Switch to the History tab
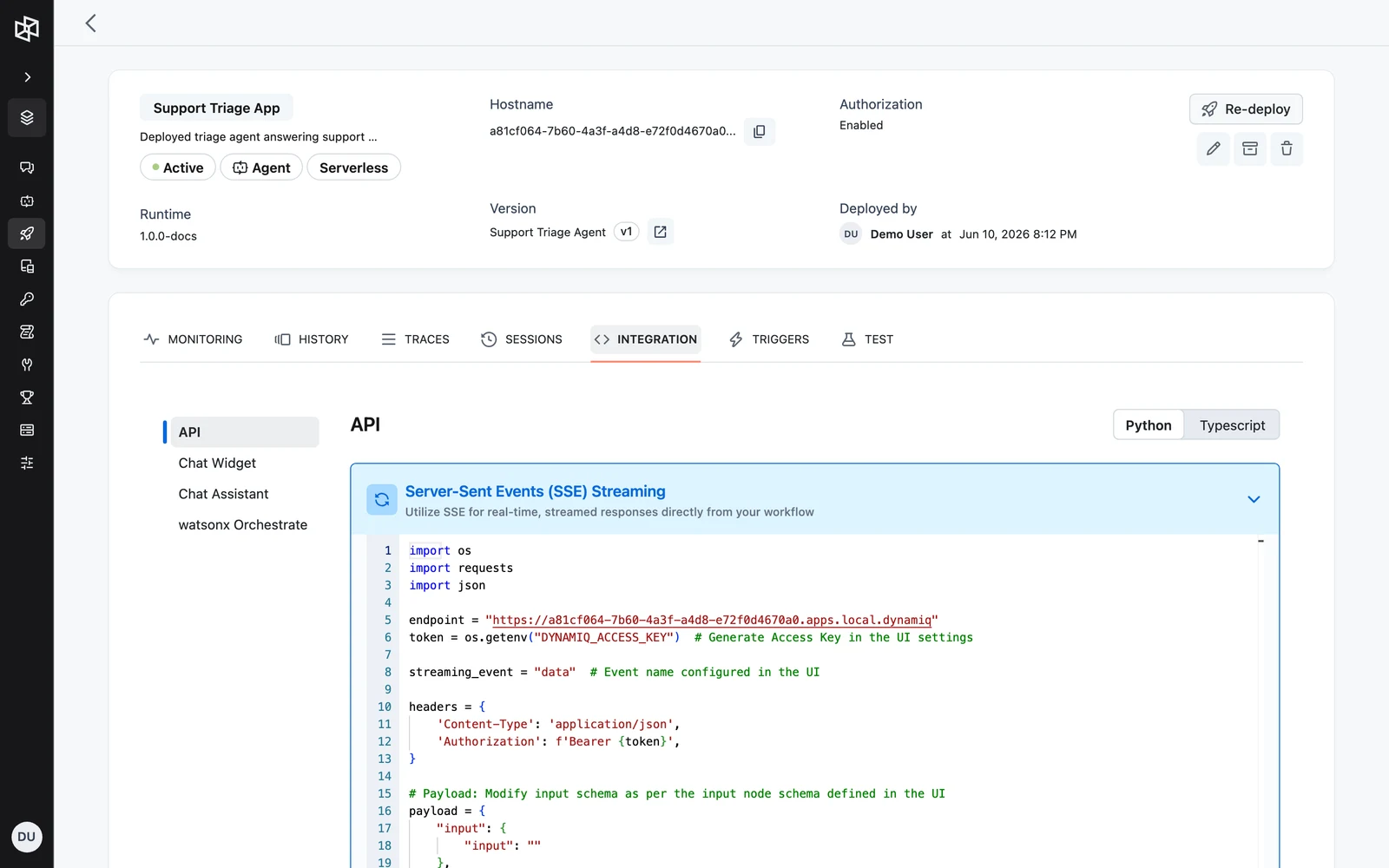Screen dimensions: 1389x868 (x=312, y=339)
